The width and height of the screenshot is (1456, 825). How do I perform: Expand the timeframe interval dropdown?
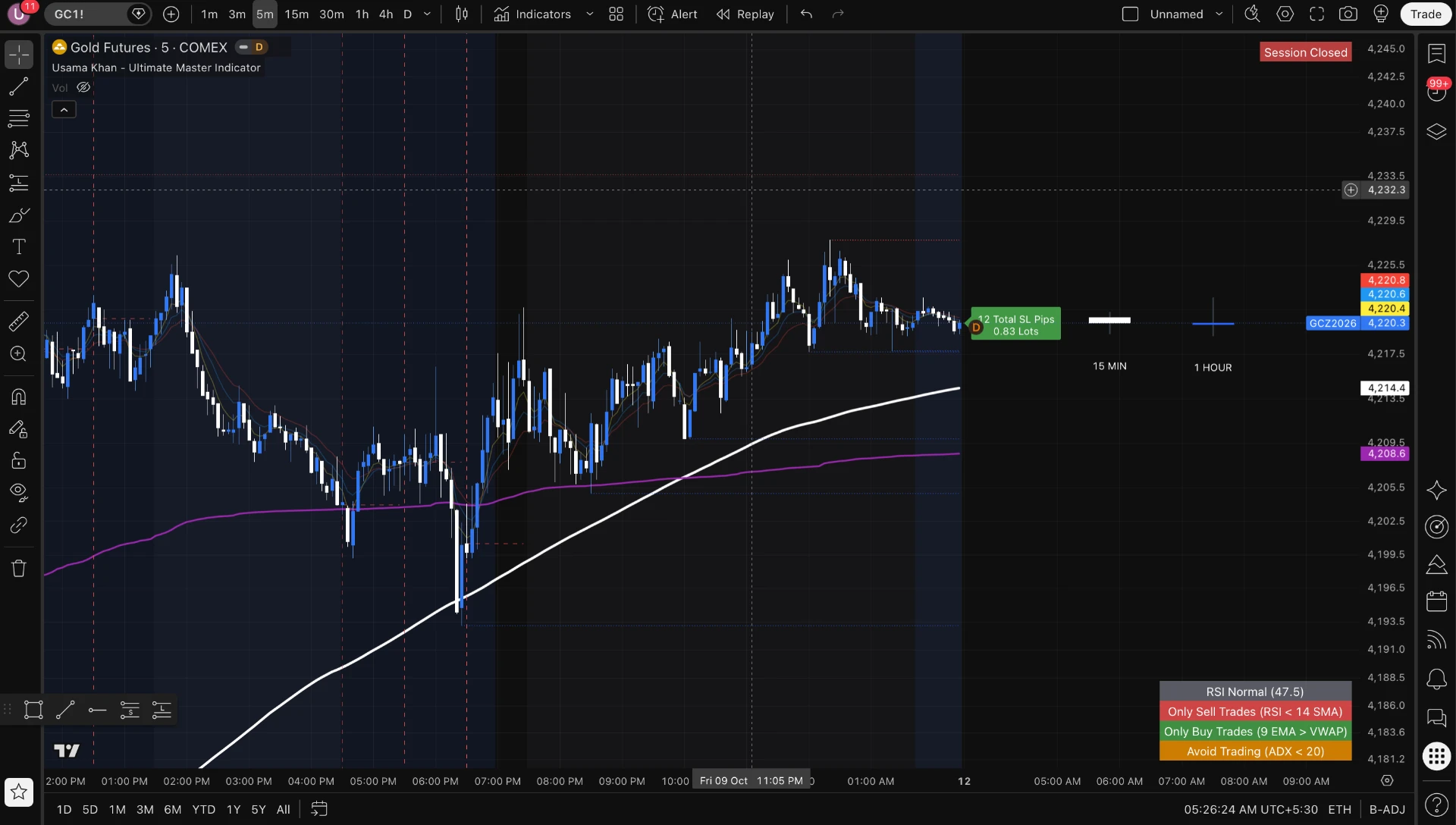pos(427,14)
